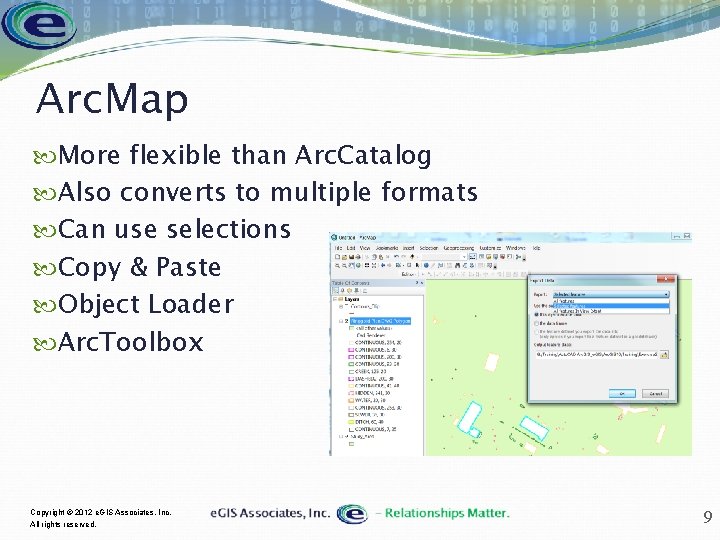This screenshot has width=720, height=540.
Task: Open the Customize menu
Action: [x=490, y=248]
